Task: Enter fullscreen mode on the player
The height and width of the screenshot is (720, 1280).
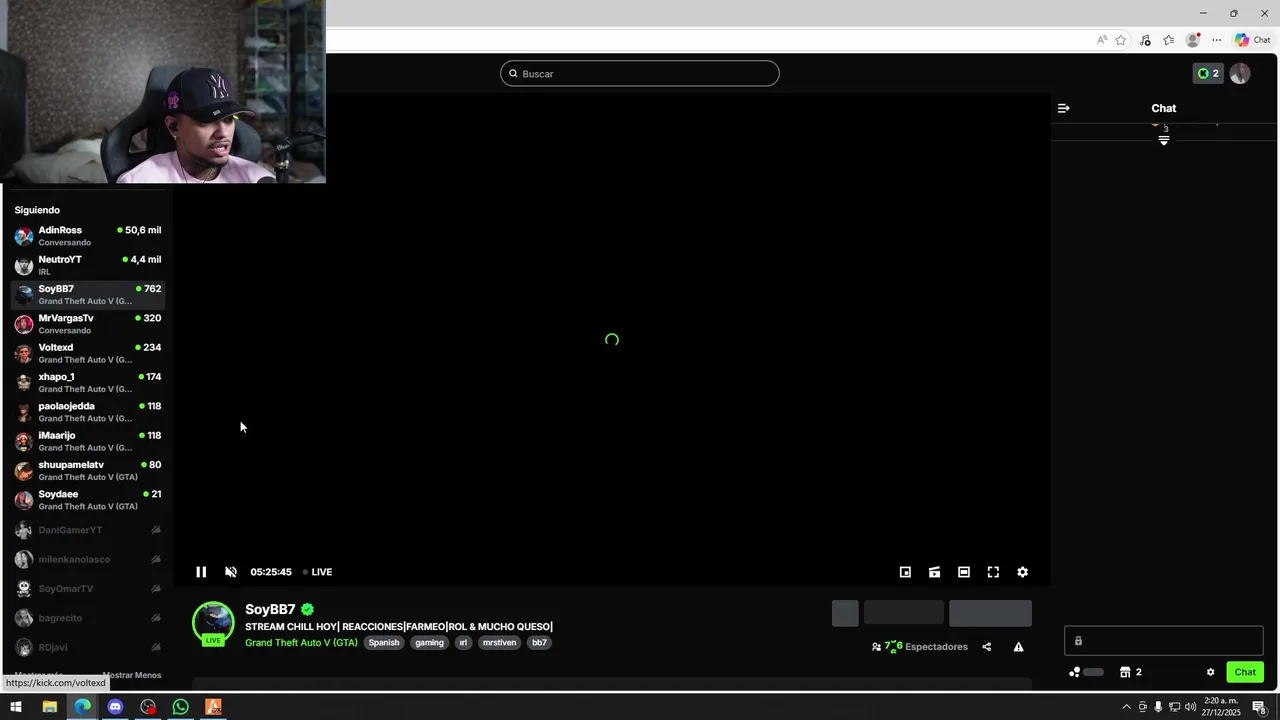Action: 993,572
